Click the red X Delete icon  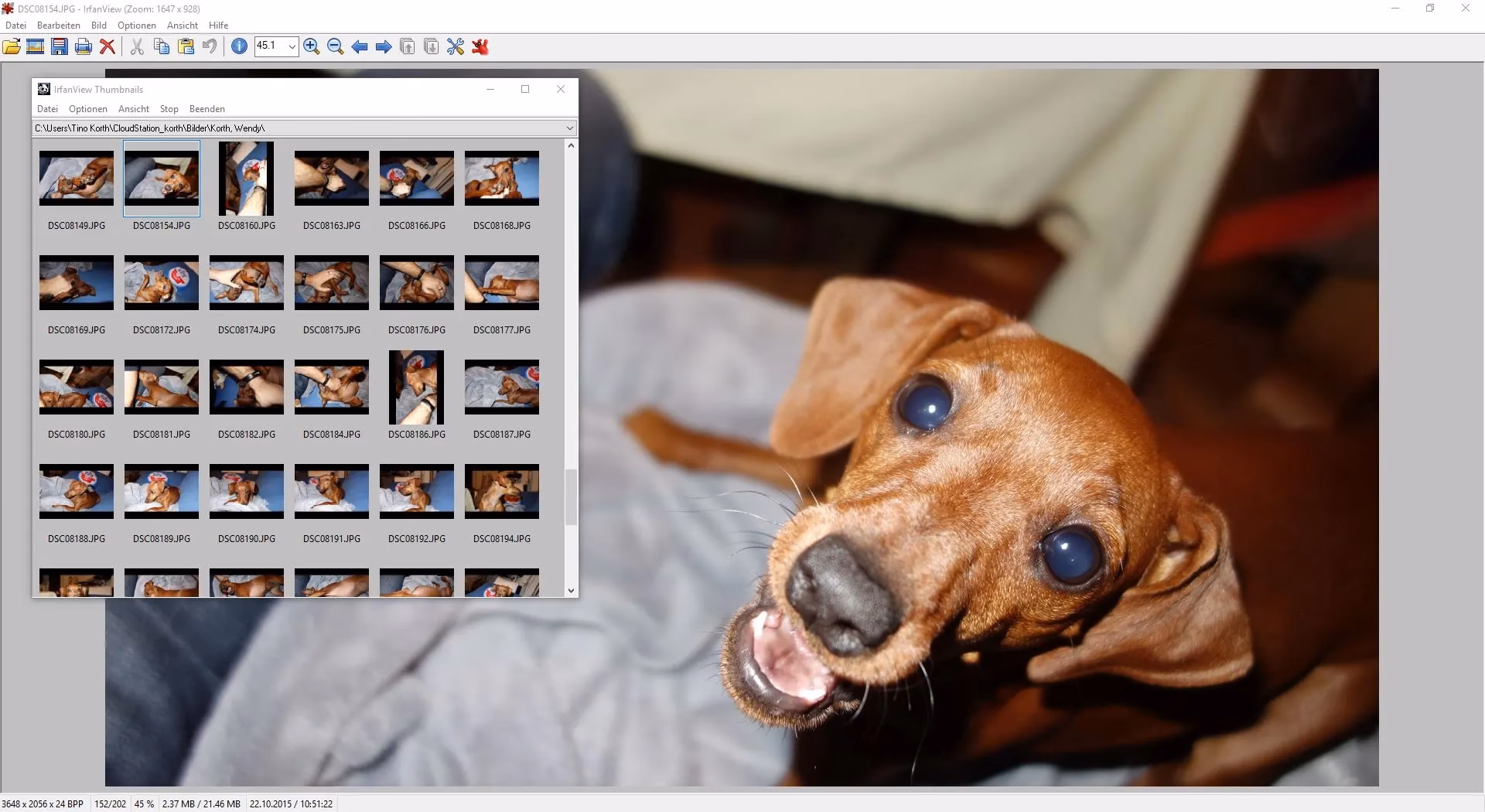click(x=108, y=46)
